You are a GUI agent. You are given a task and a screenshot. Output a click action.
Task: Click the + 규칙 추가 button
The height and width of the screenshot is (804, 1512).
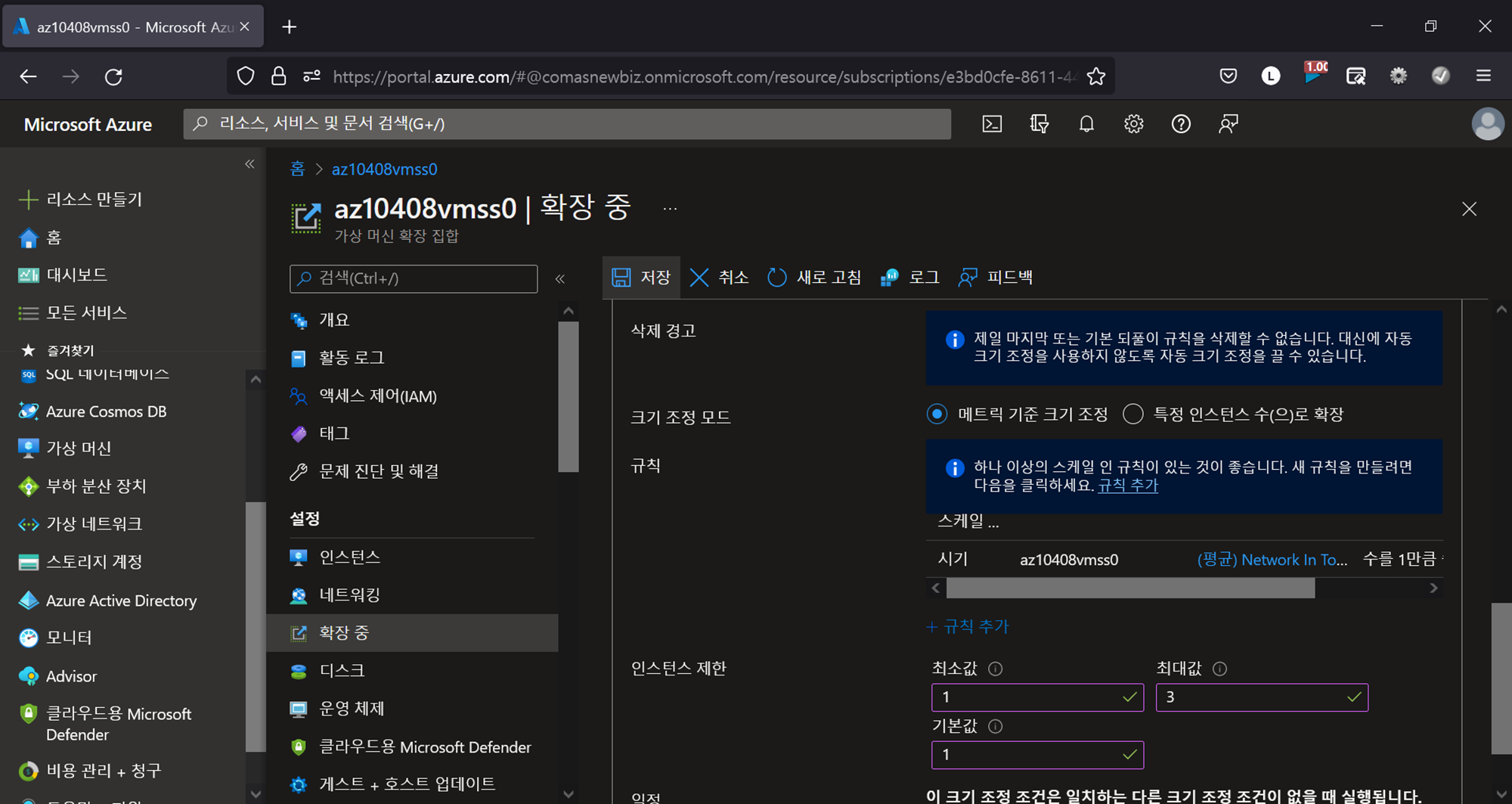[968, 626]
